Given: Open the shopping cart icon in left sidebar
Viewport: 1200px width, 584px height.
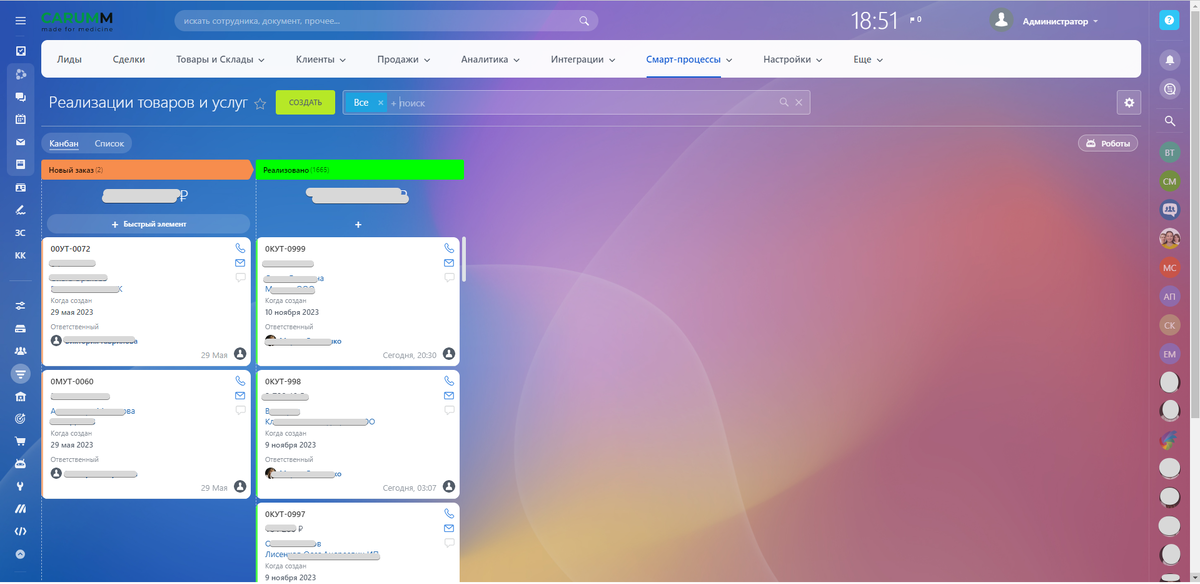Looking at the screenshot, I should click(21, 441).
